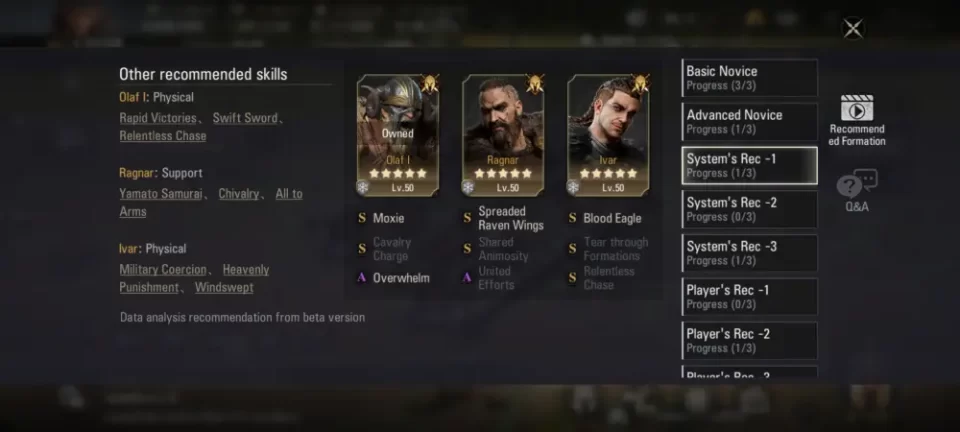
Task: Click the snowflake icon on Ragnar card
Action: tap(468, 187)
